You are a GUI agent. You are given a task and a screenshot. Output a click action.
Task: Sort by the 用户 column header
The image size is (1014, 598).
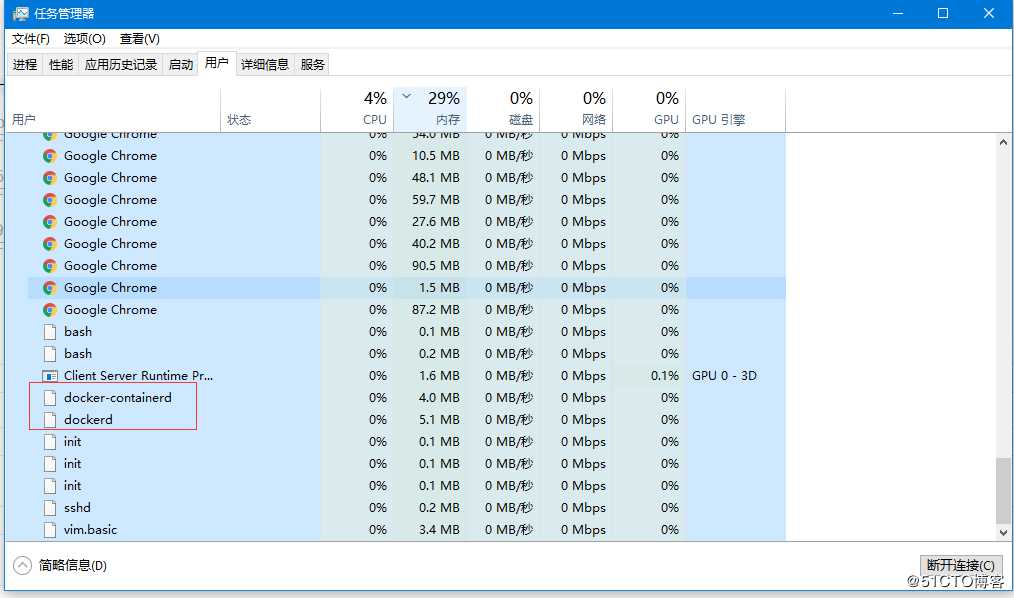[x=113, y=110]
